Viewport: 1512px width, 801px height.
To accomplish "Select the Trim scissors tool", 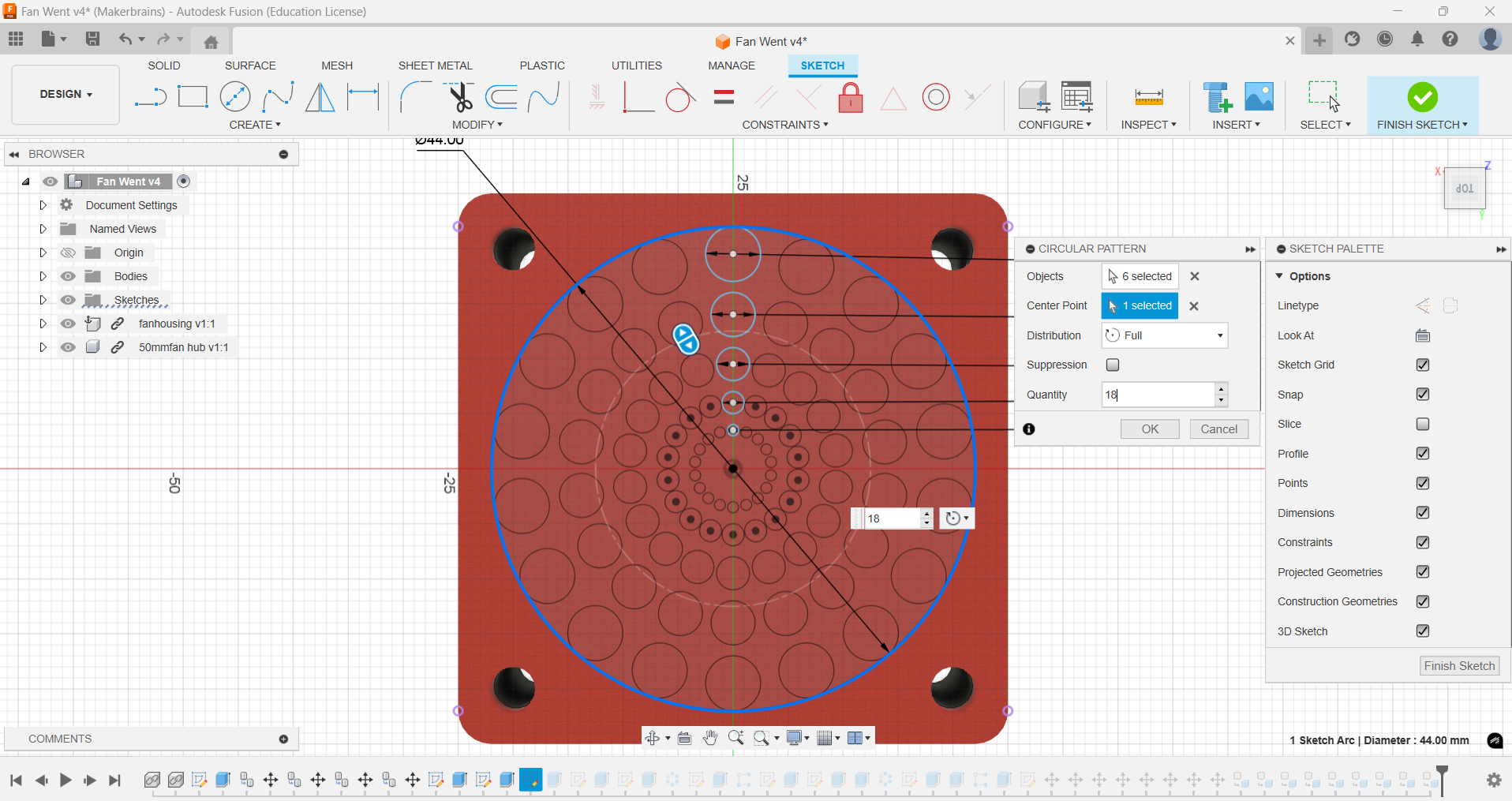I will (461, 96).
